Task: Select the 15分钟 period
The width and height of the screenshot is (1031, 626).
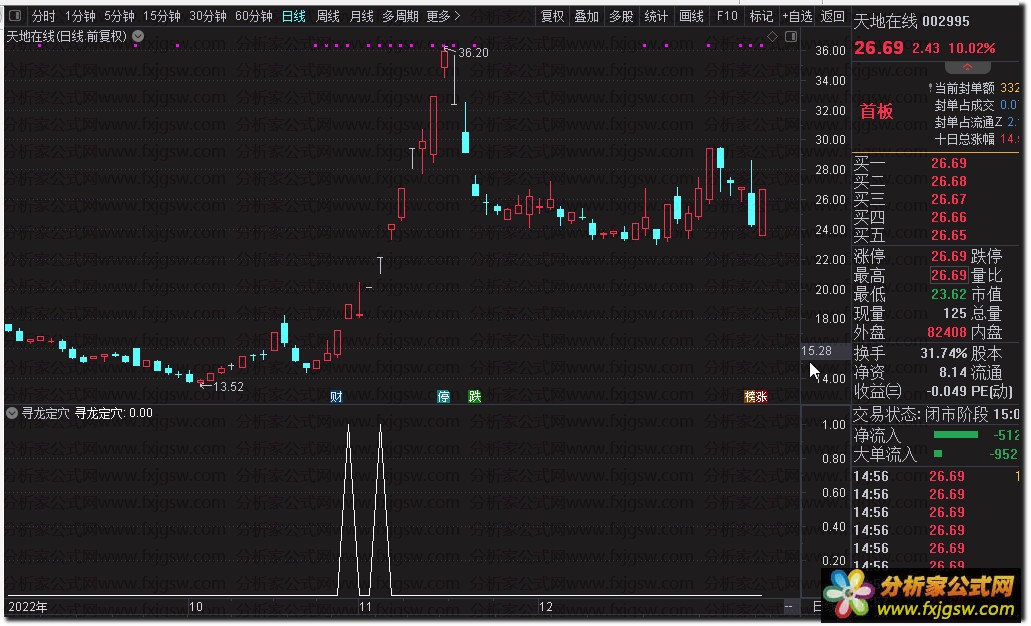Action: click(x=161, y=16)
